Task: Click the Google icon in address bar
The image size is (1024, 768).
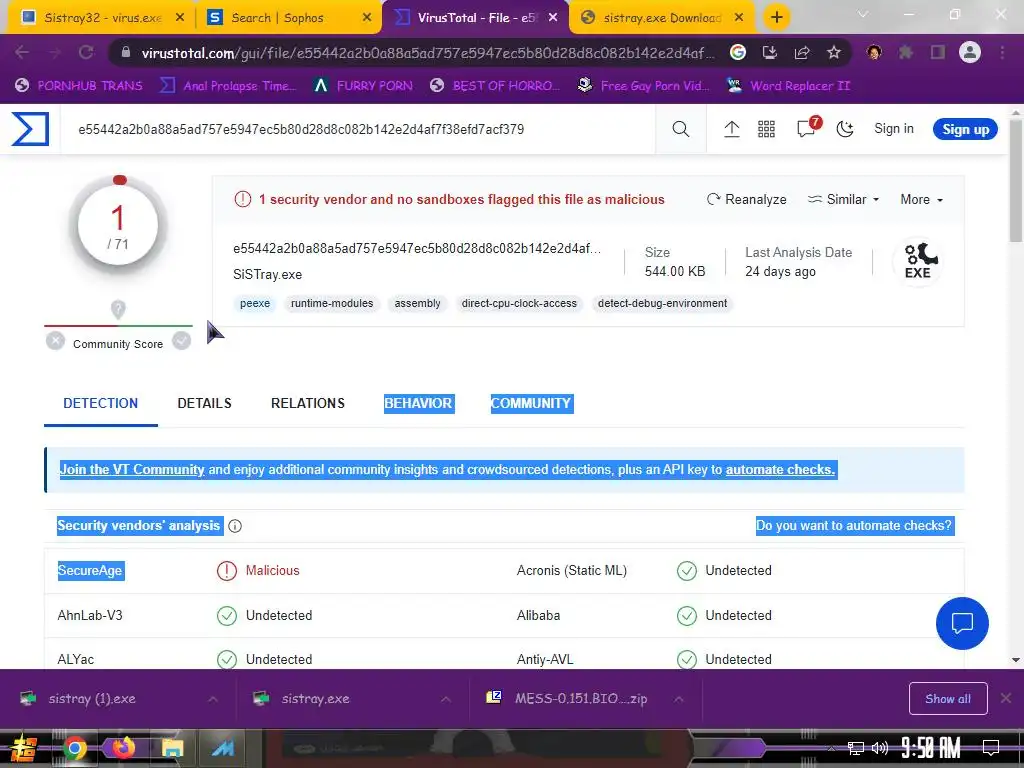Action: [x=738, y=52]
